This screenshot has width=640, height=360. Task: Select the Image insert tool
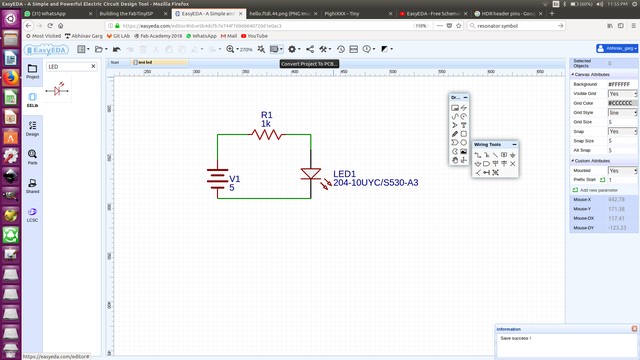click(x=463, y=151)
